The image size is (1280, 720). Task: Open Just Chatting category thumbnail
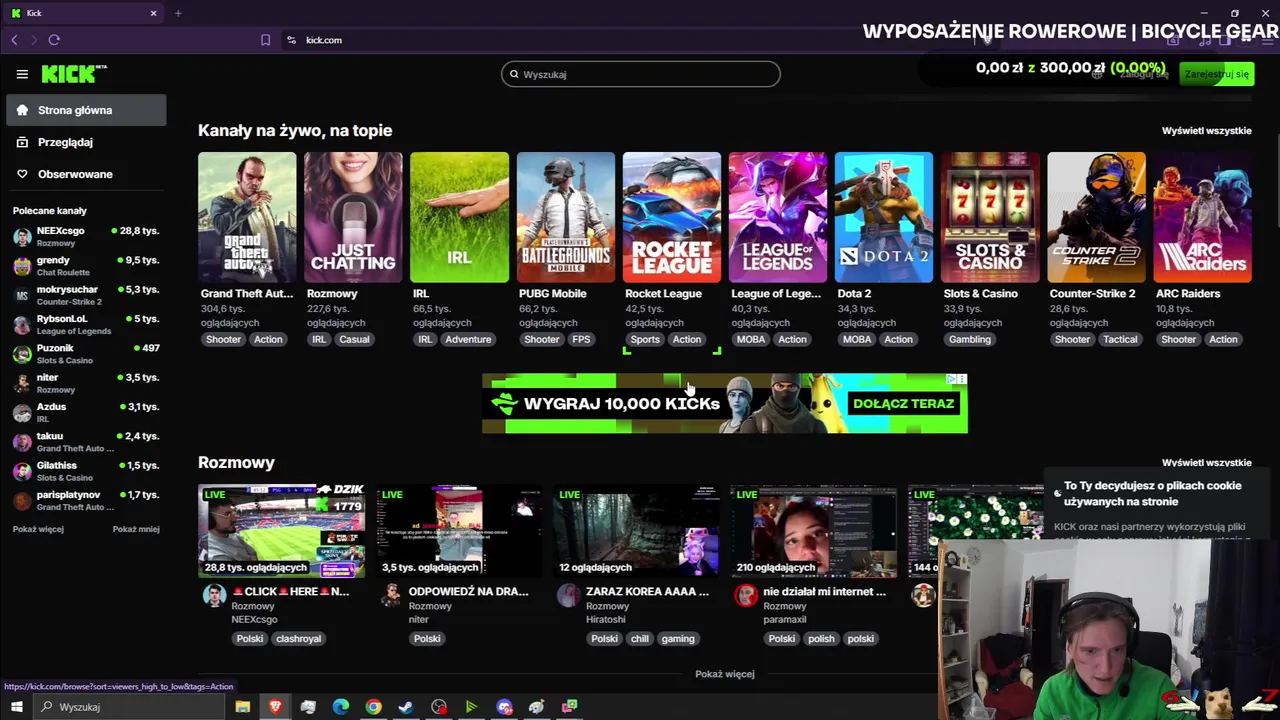(x=353, y=217)
